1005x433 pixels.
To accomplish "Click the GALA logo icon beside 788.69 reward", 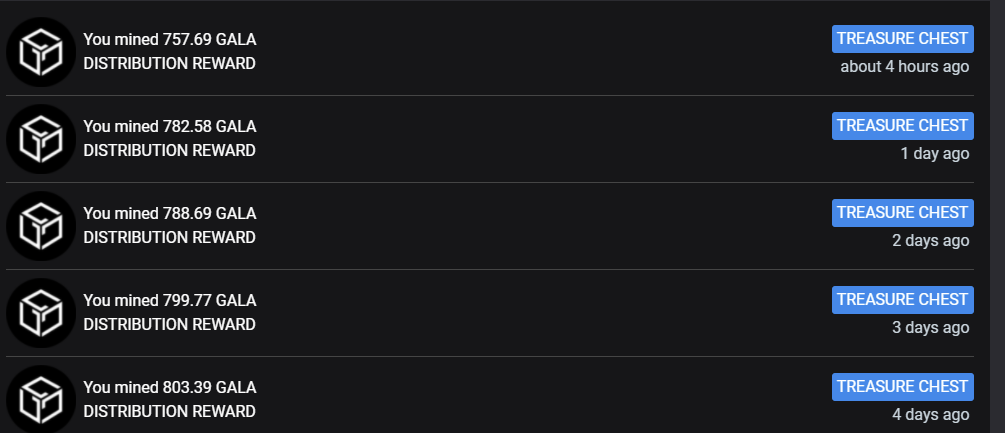I will pos(41,226).
